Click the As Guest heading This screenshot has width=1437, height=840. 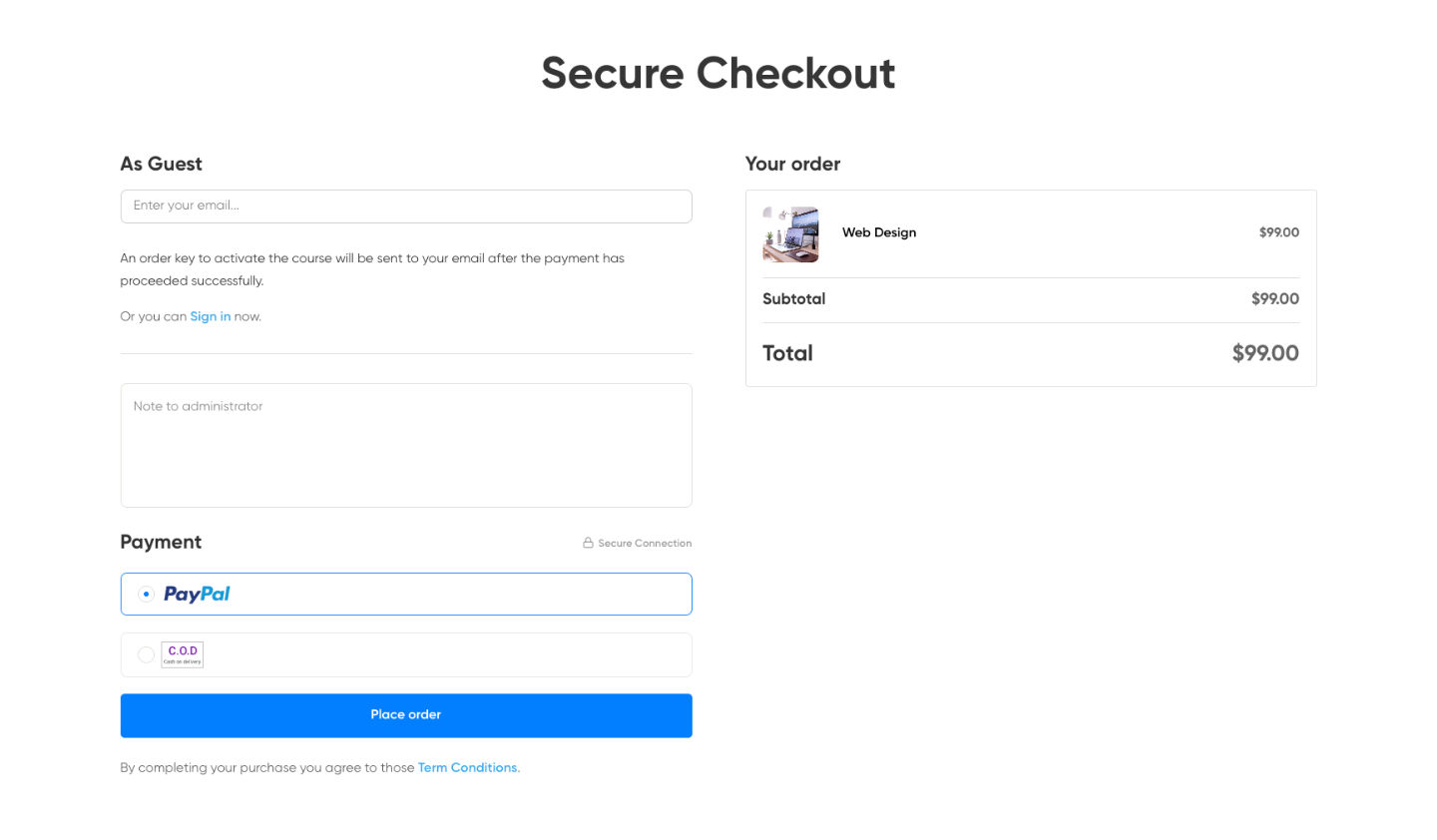(x=161, y=164)
